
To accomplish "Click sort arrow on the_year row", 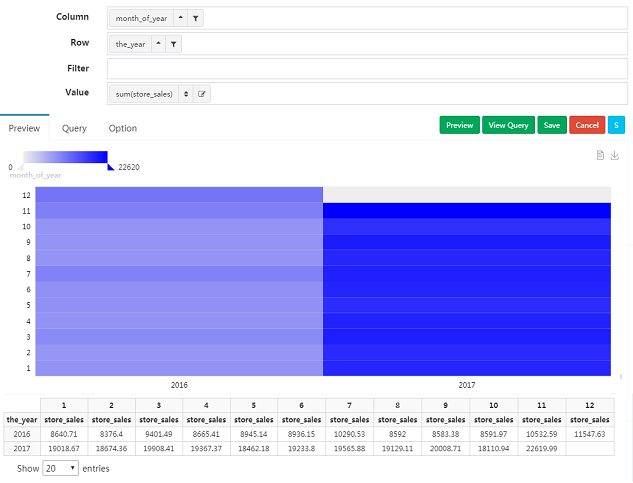I will (x=159, y=44).
